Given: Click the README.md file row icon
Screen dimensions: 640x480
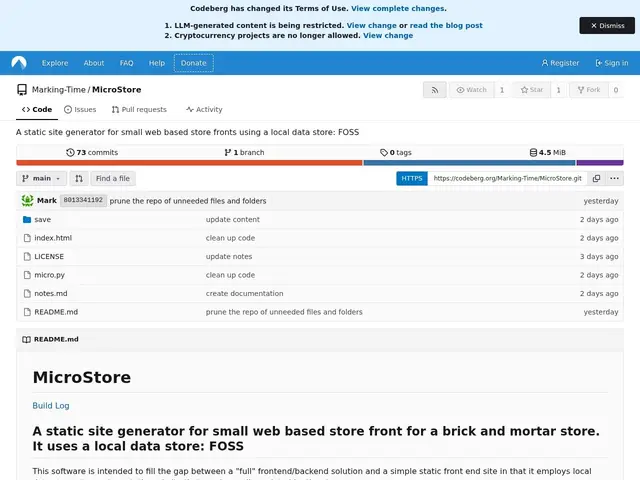Looking at the screenshot, I should point(27,312).
